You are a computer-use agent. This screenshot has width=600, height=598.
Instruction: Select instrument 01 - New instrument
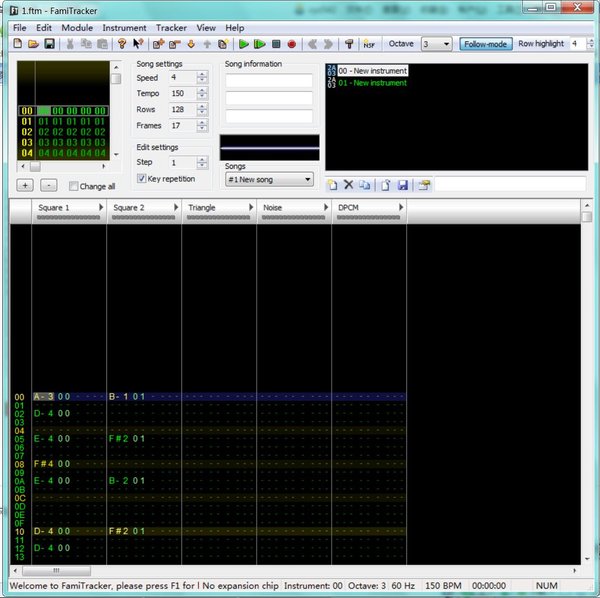pyautogui.click(x=374, y=83)
